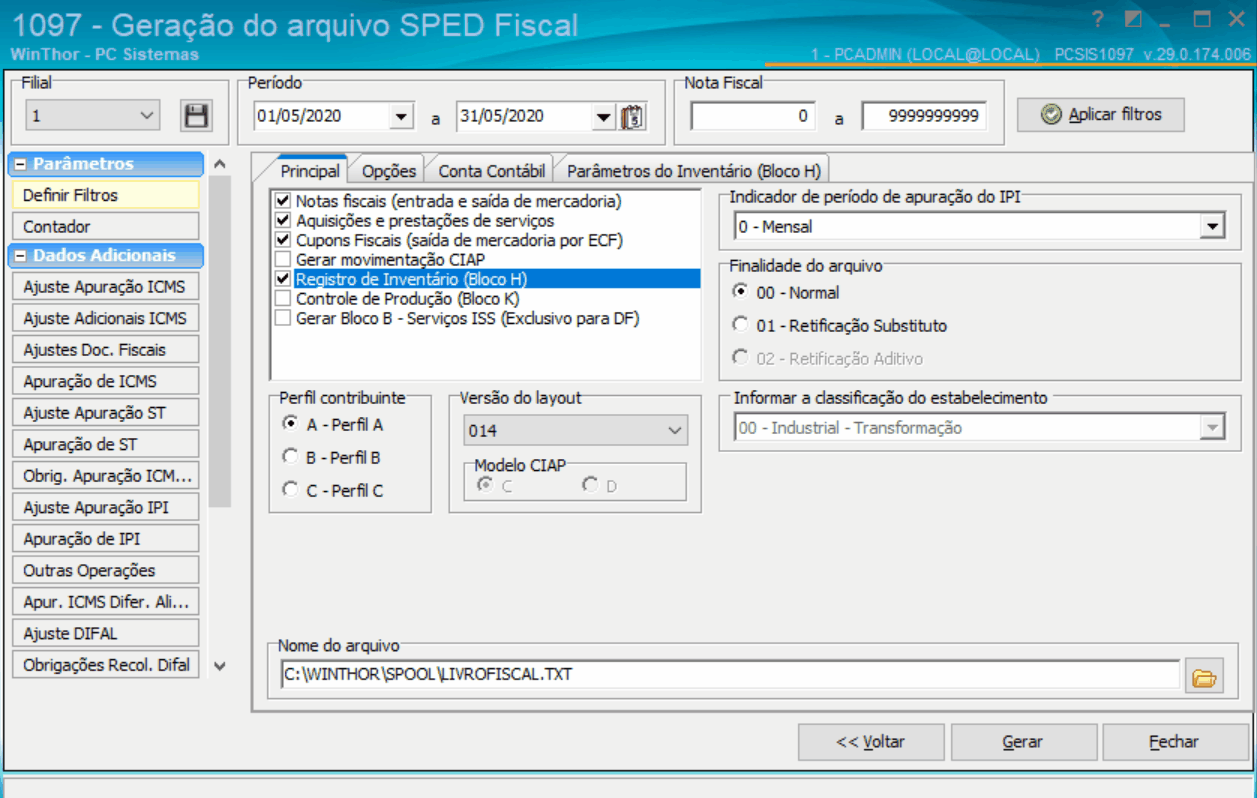Open the Conta Contábil tab
1257x798 pixels.
coord(492,171)
